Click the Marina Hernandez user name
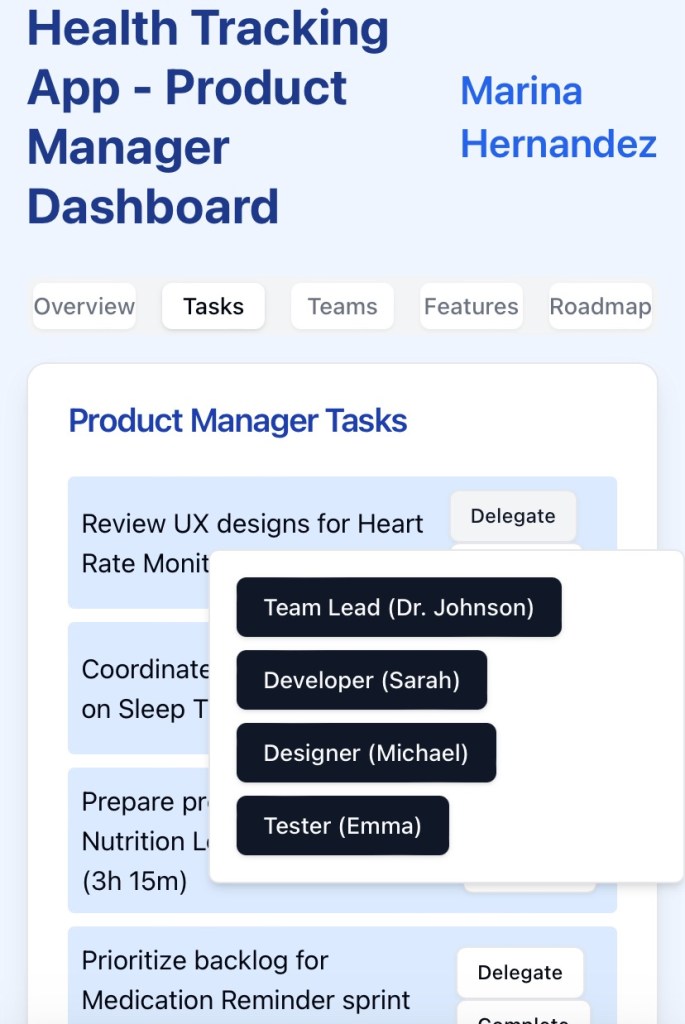 click(x=557, y=118)
